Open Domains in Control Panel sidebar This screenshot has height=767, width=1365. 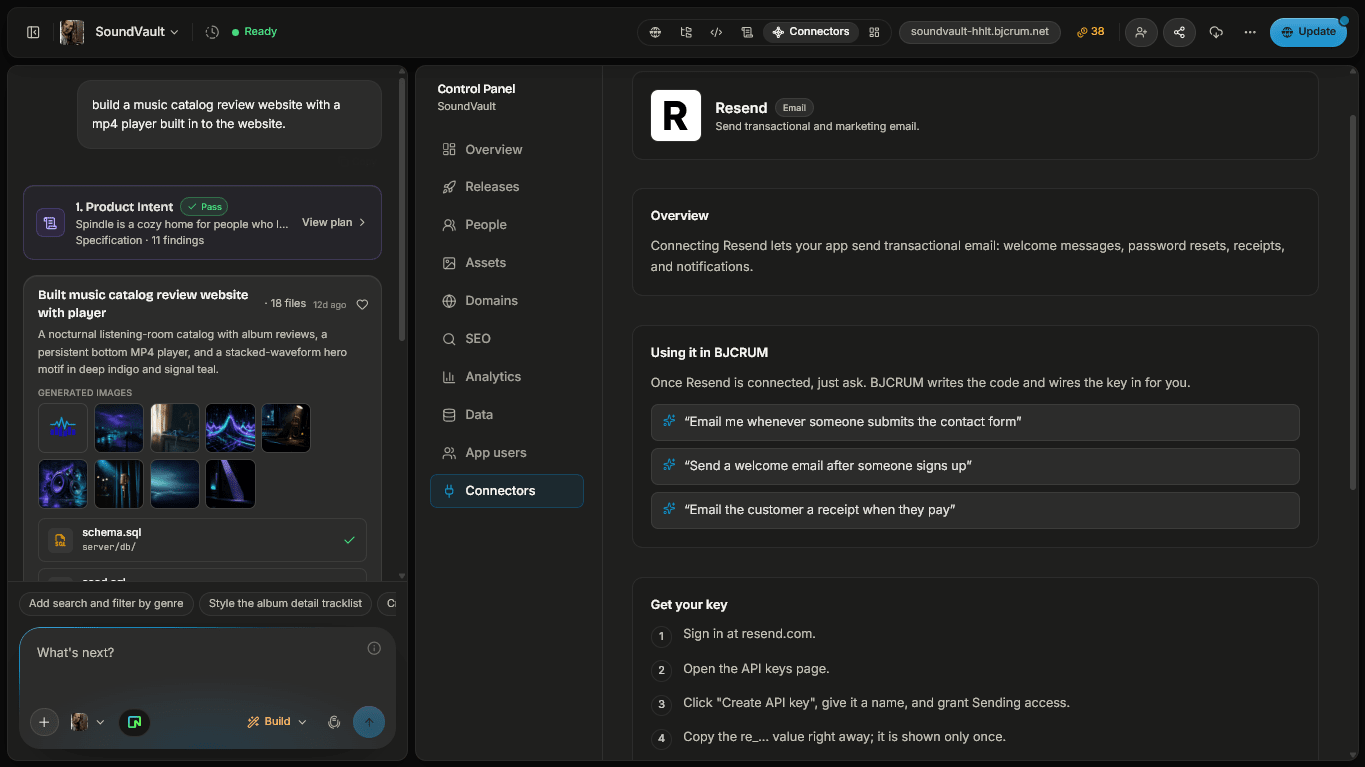tap(506, 301)
